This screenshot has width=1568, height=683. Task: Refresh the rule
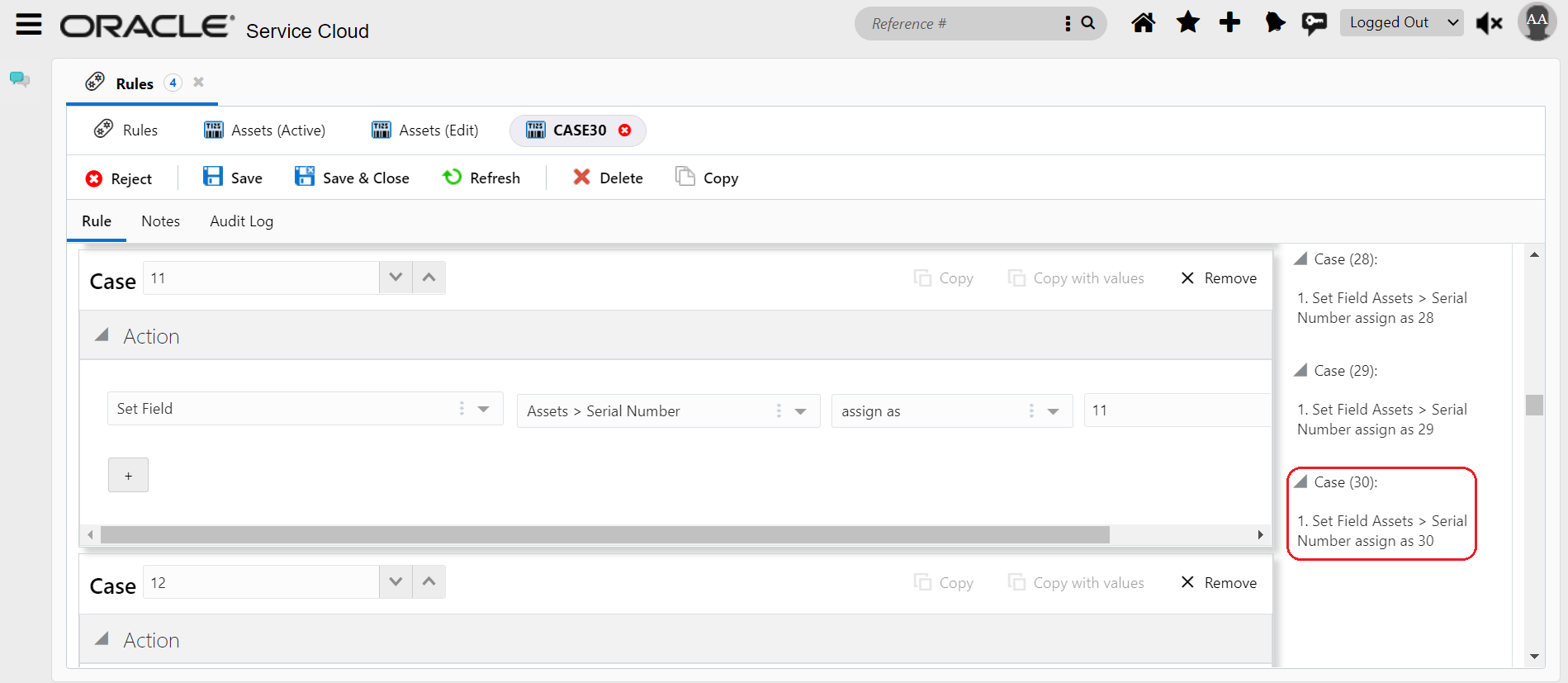481,178
